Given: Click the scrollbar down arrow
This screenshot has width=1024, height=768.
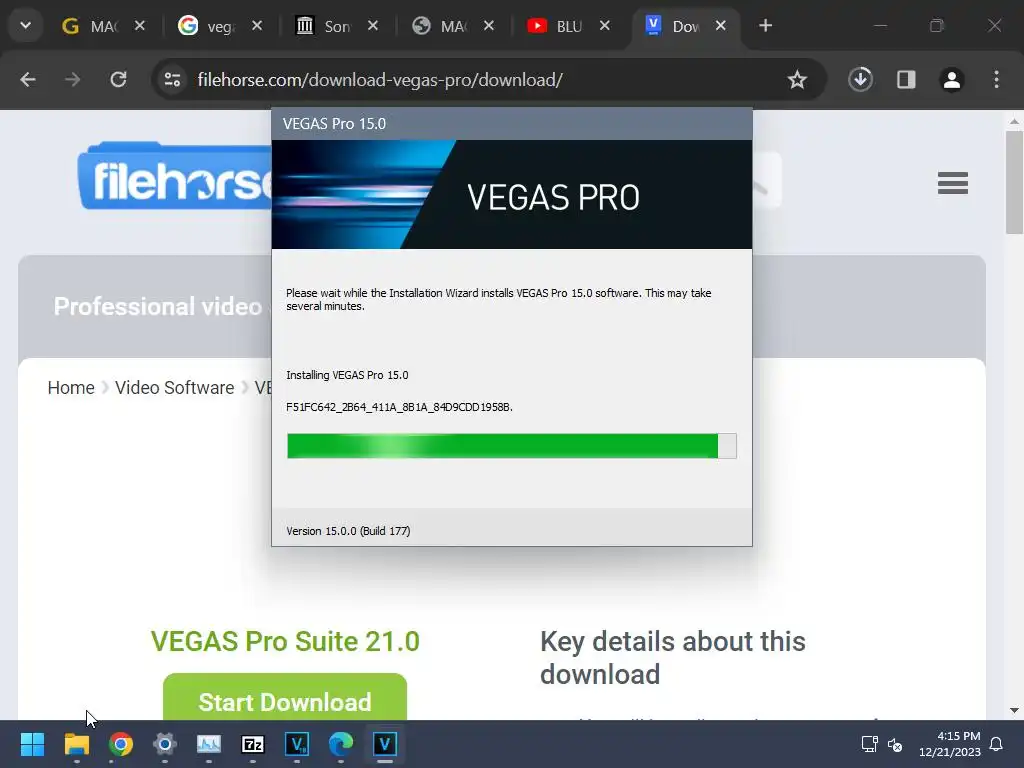Looking at the screenshot, I should (x=1014, y=710).
